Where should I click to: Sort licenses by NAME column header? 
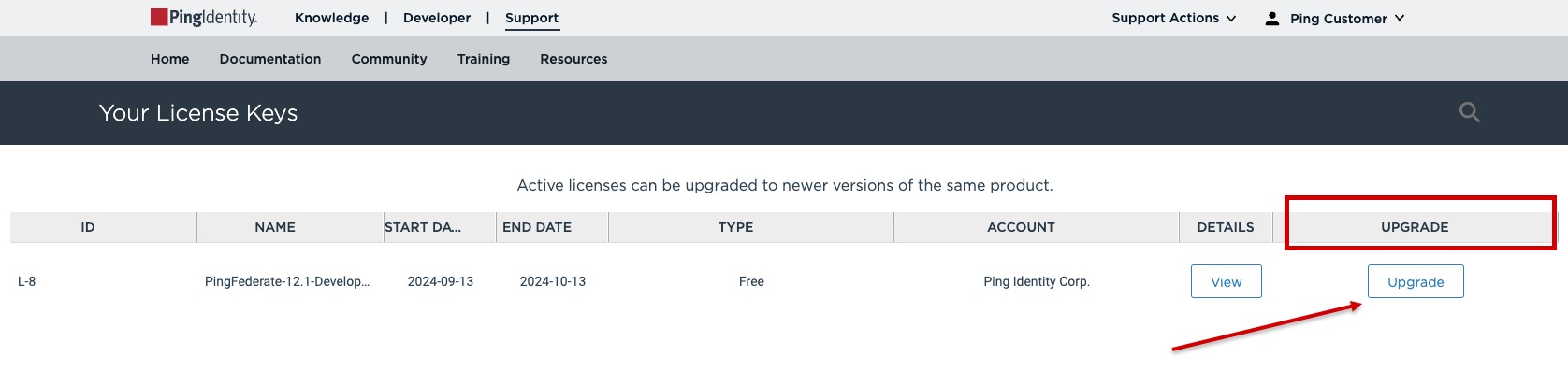point(275,227)
